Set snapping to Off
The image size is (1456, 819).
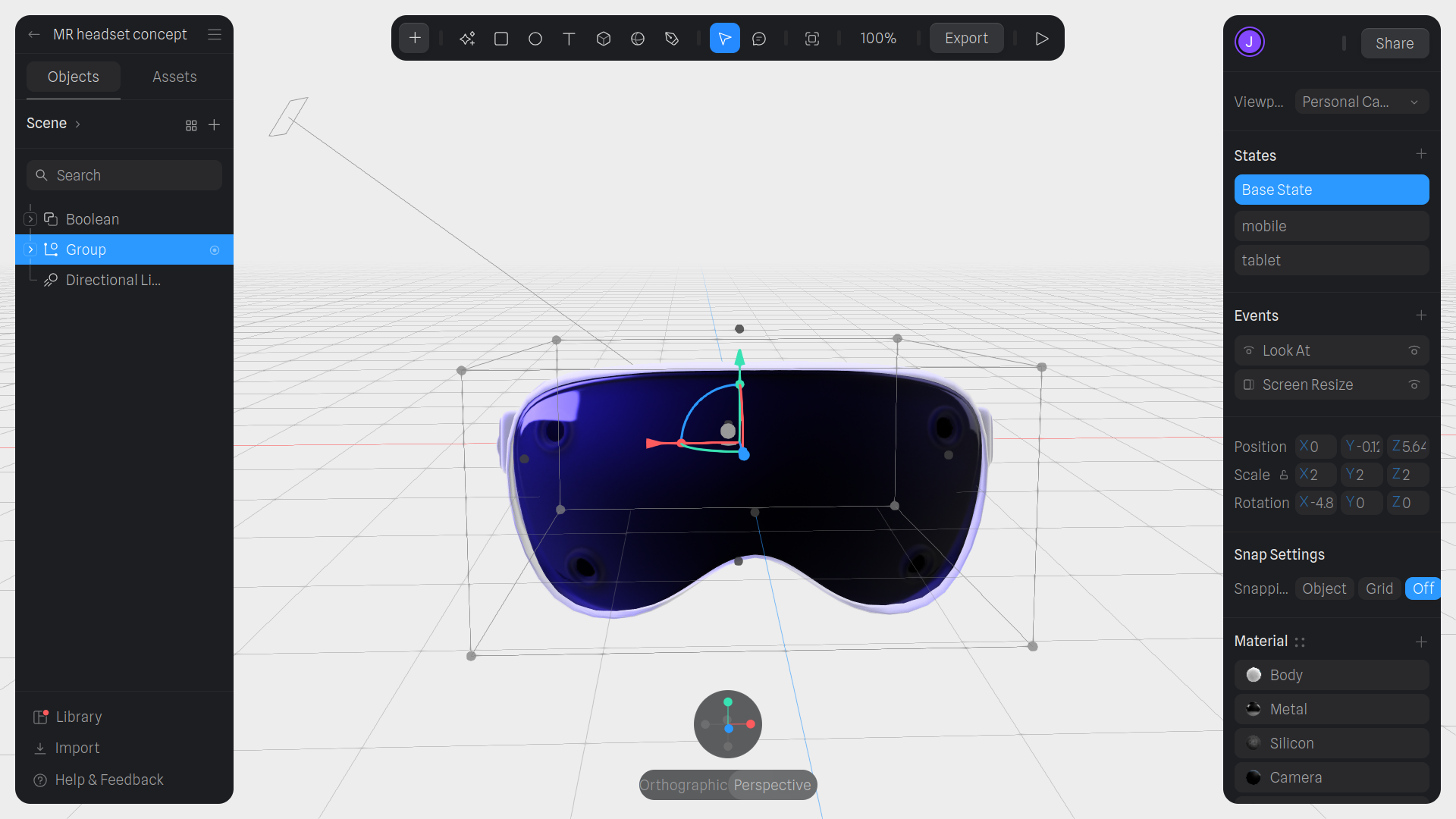pyautogui.click(x=1423, y=588)
